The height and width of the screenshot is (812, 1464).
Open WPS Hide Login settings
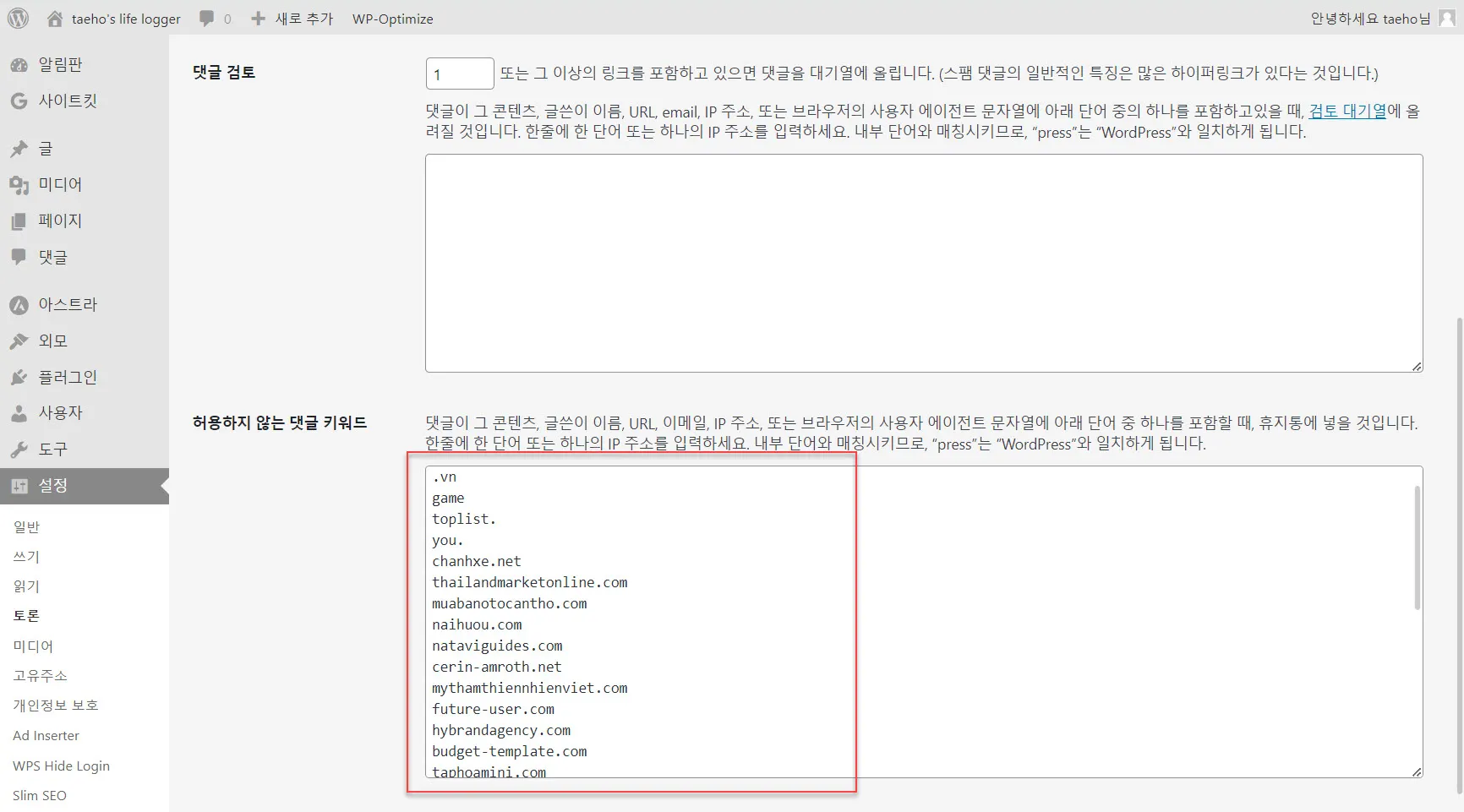[x=61, y=766]
